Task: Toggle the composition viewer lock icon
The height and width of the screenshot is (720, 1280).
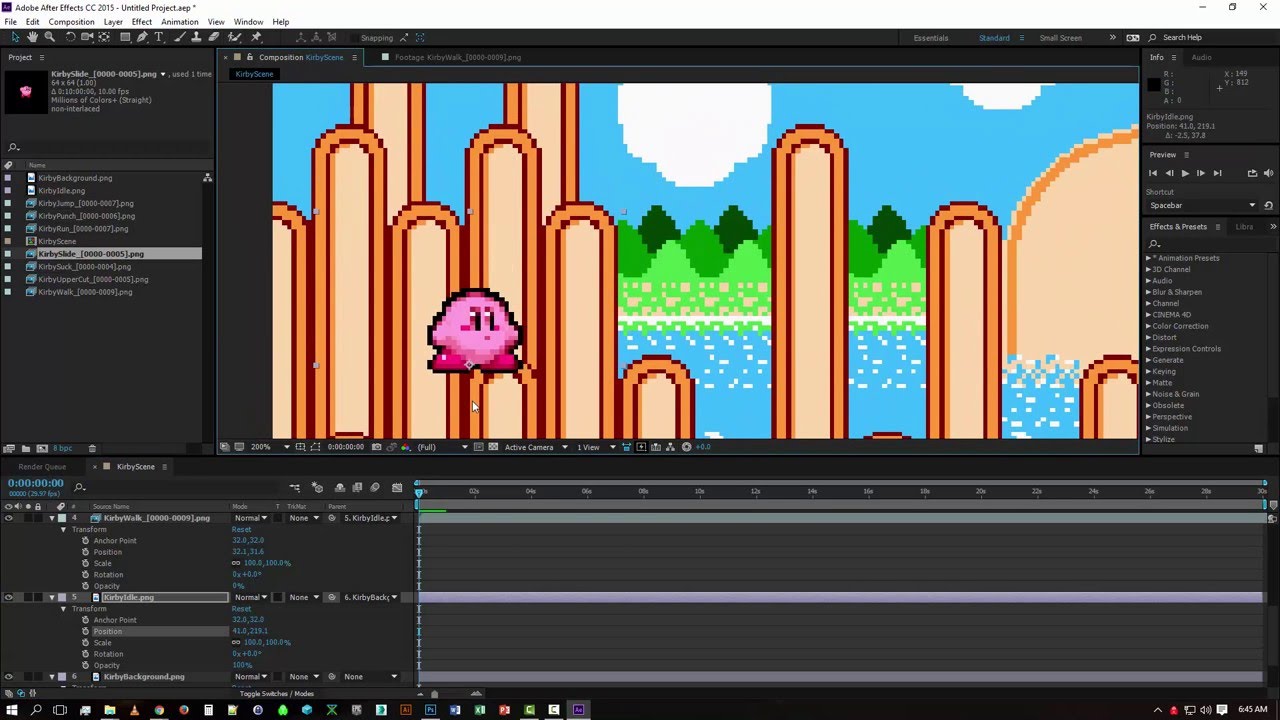Action: tap(250, 57)
